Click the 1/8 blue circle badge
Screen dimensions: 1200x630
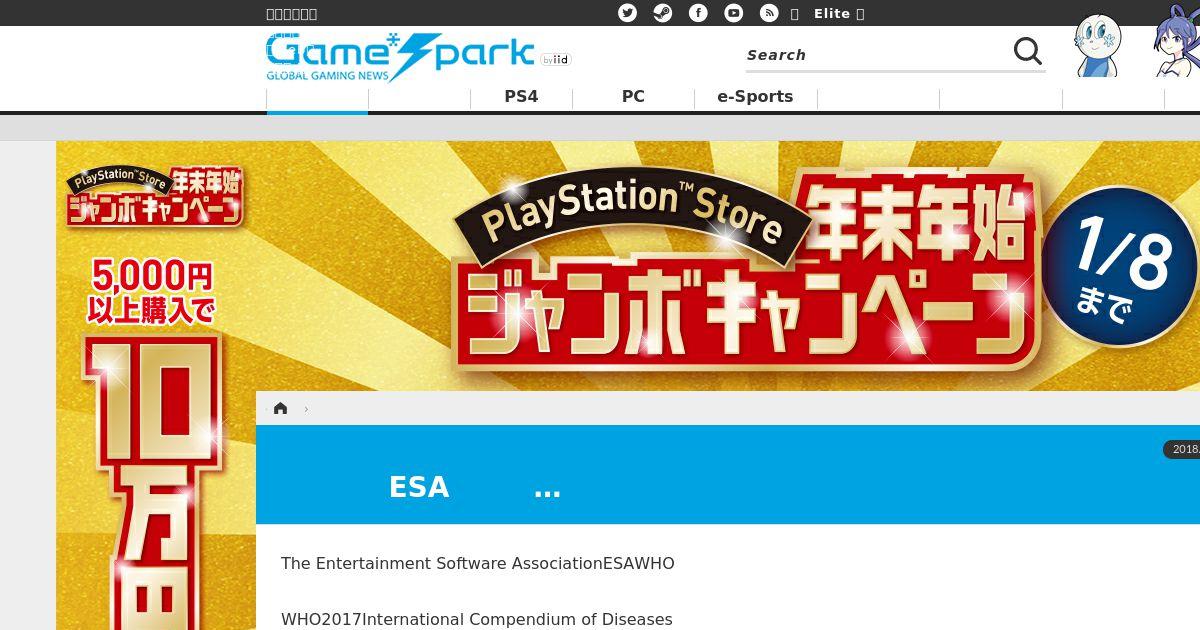pos(1120,266)
